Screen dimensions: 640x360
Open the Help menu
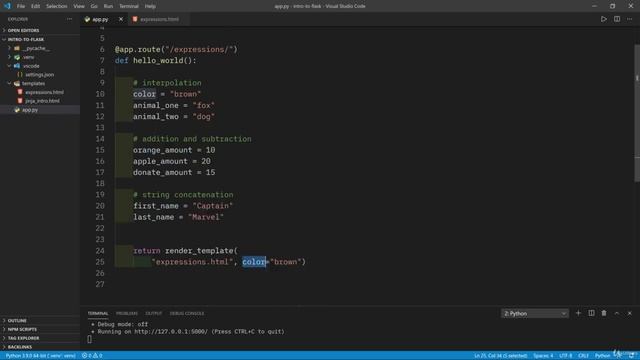(x=150, y=6)
